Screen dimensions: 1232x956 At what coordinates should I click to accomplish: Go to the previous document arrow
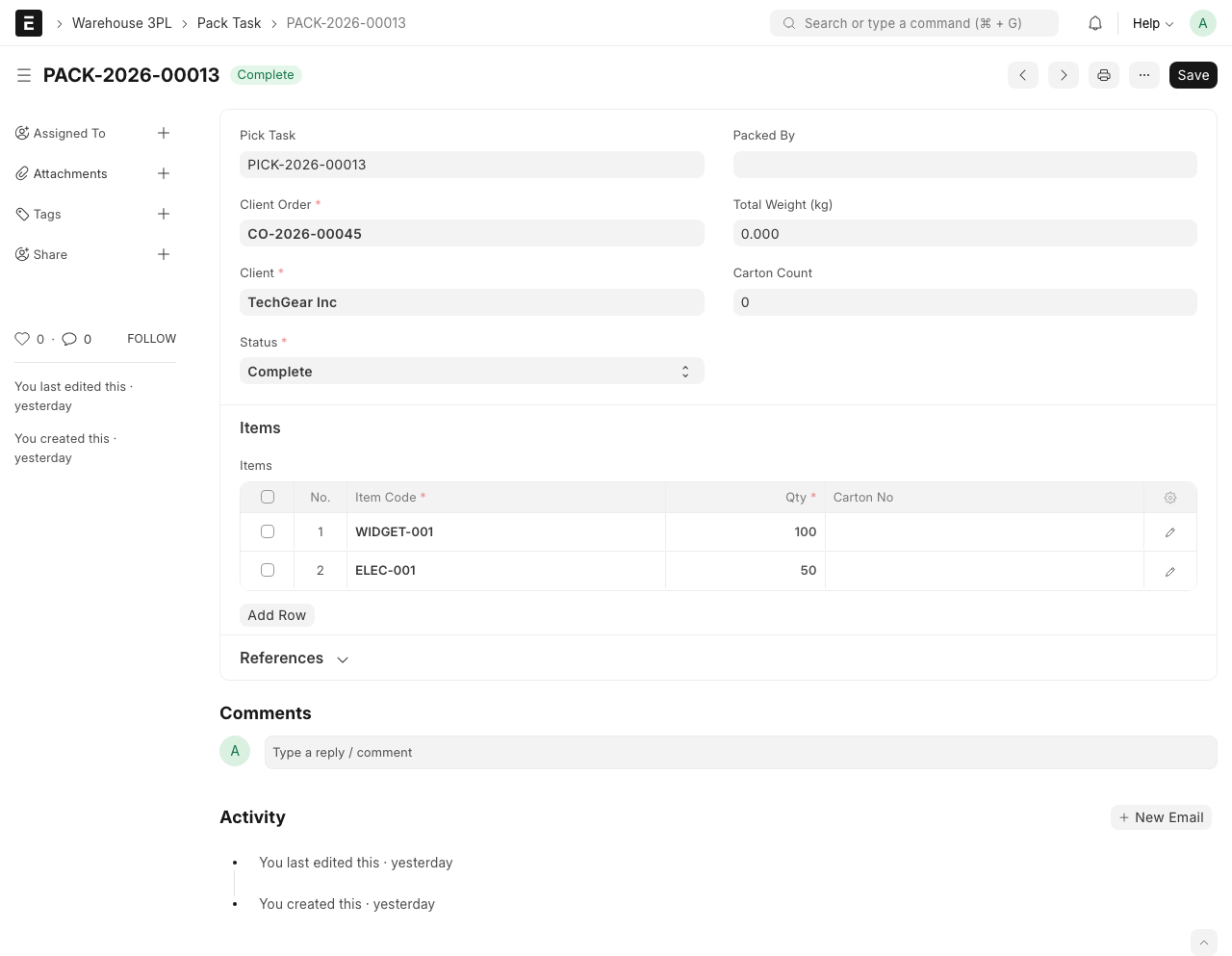(x=1022, y=75)
